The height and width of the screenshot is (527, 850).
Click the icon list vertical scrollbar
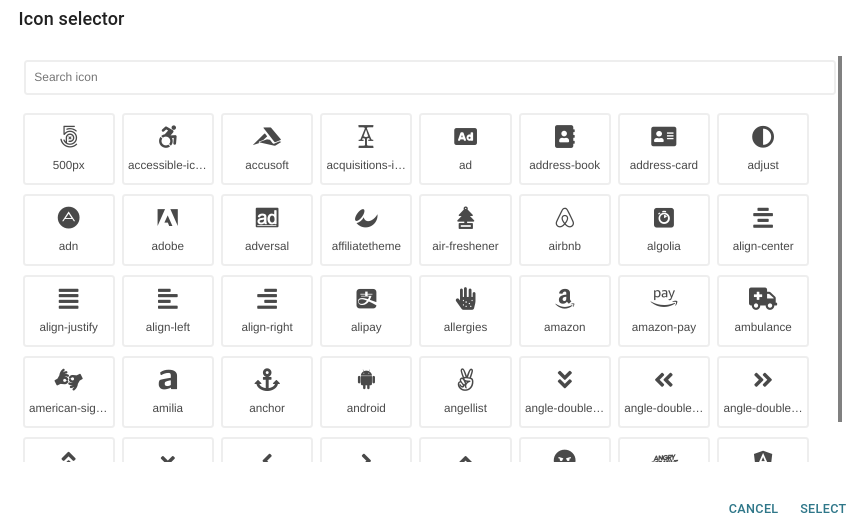point(840,239)
